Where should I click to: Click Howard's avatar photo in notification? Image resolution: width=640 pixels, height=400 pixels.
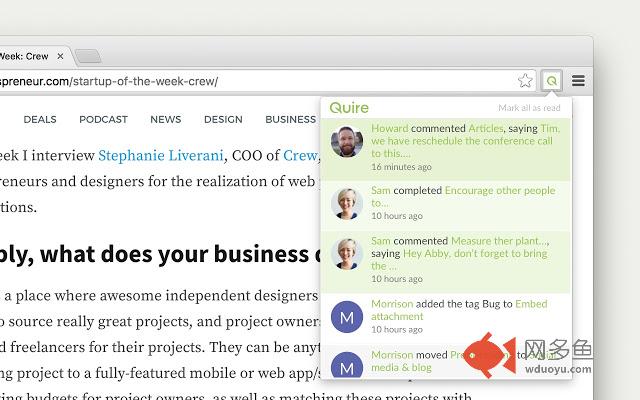[x=347, y=142]
